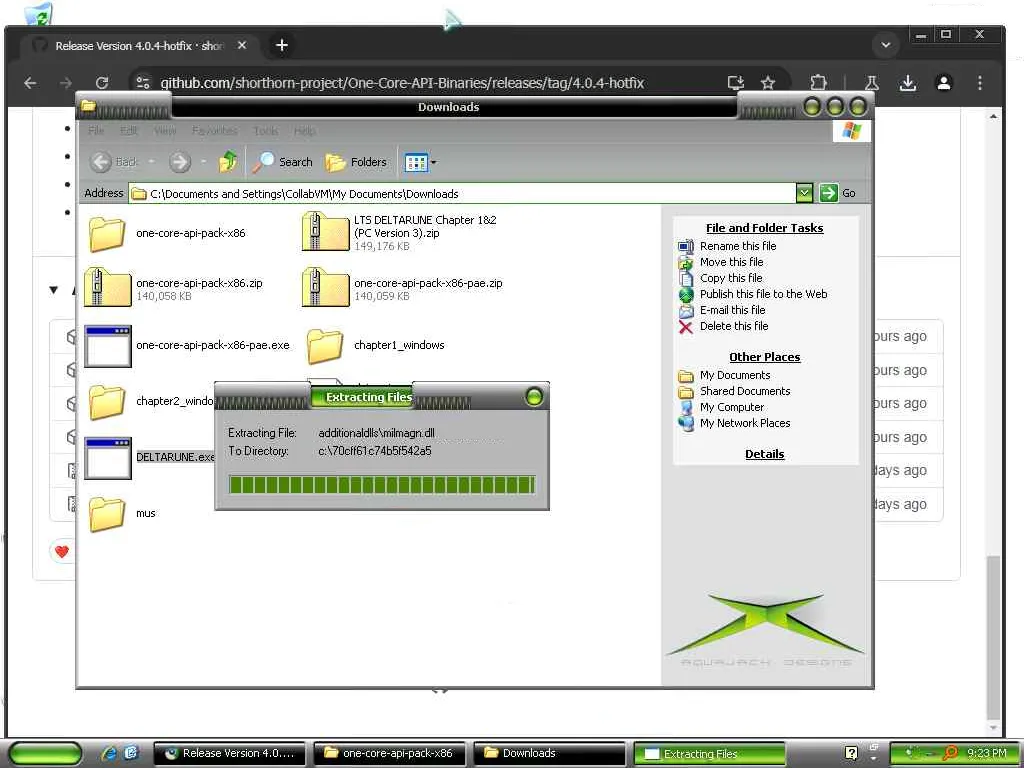Switch to one-core-api-pack-x86 taskbar button
The image size is (1024, 768).
[x=390, y=753]
